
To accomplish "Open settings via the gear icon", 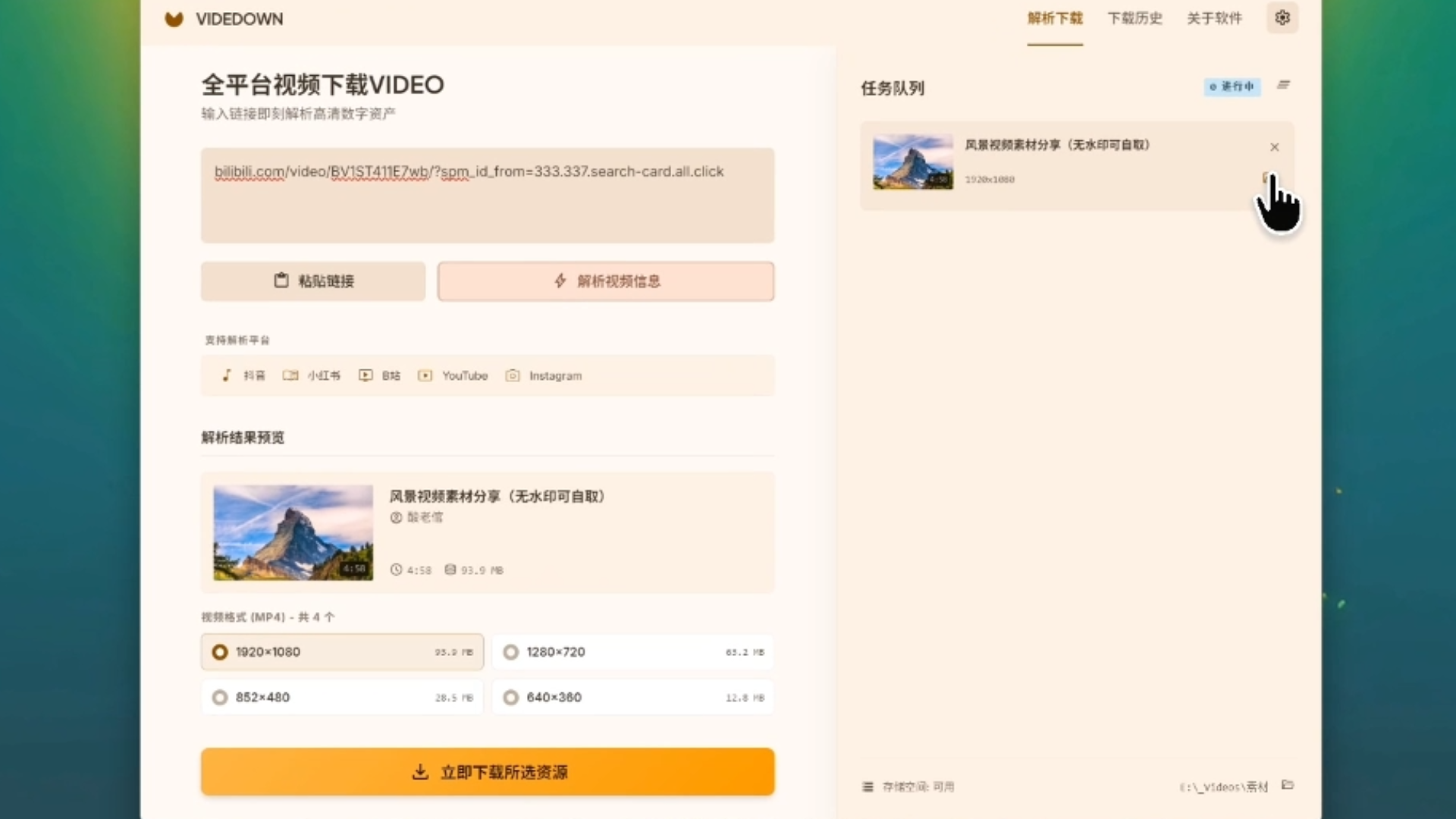I will (x=1282, y=17).
